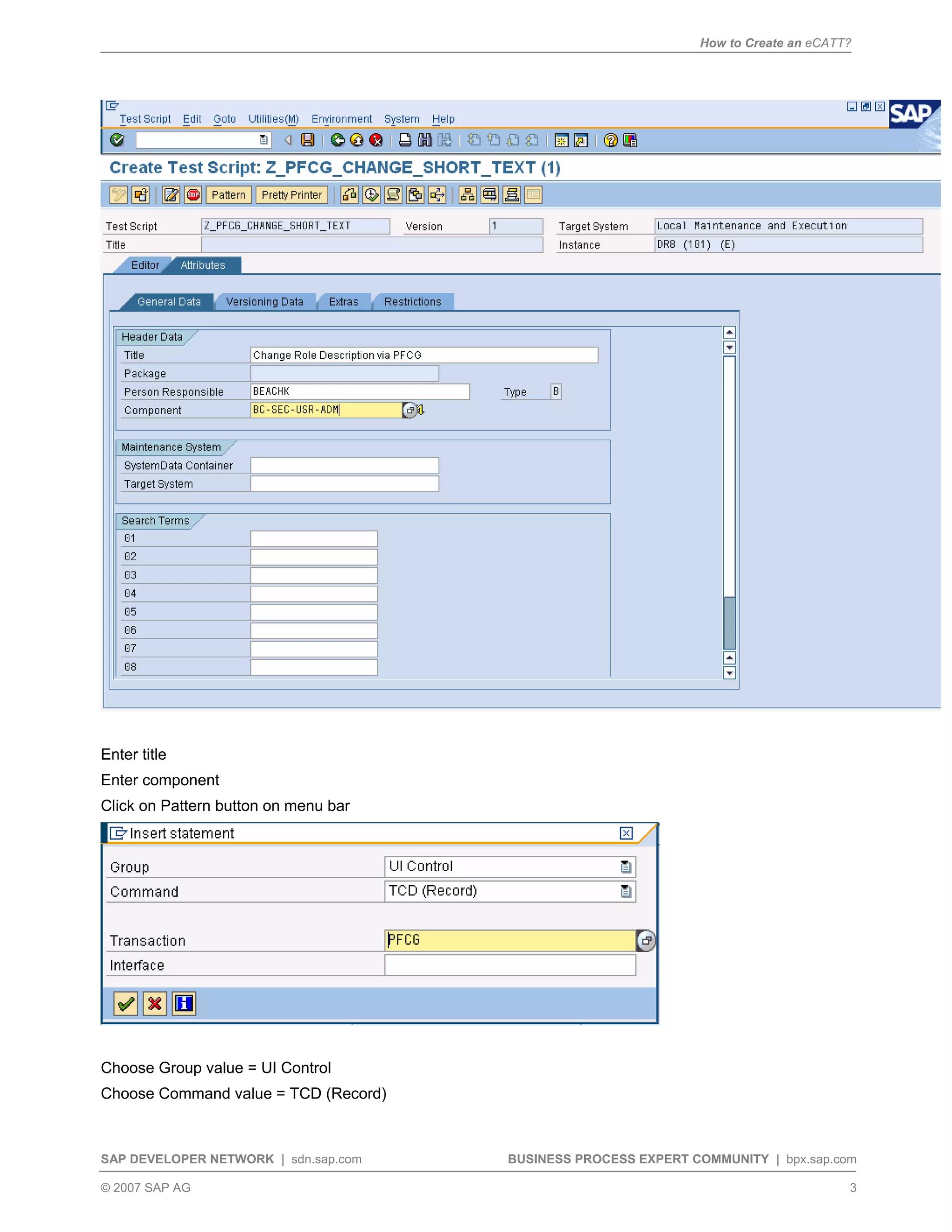The height and width of the screenshot is (1232, 952).
Task: Click the Header Data Title input field
Action: point(424,355)
